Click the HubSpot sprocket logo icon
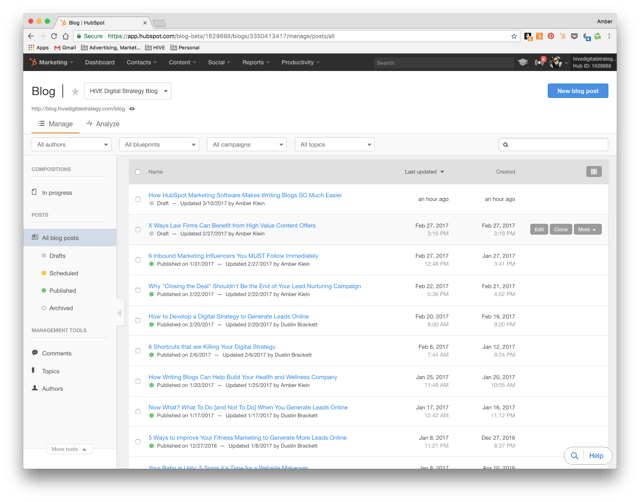The width and height of the screenshot is (640, 502). point(33,62)
